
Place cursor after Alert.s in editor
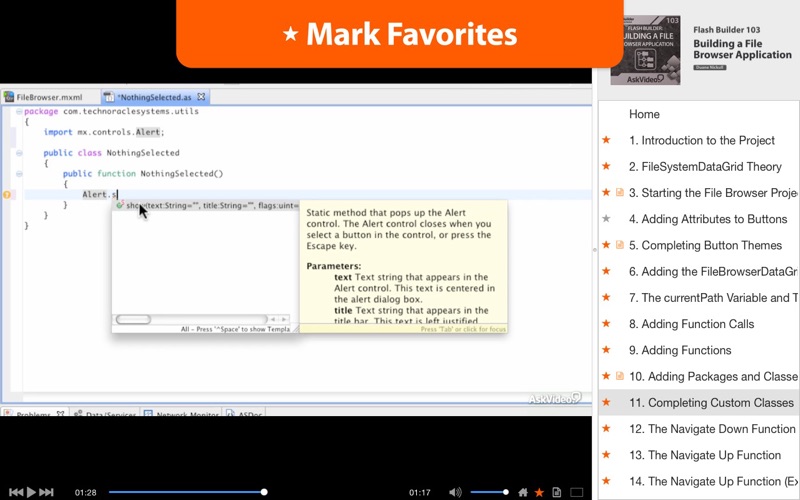(x=117, y=194)
